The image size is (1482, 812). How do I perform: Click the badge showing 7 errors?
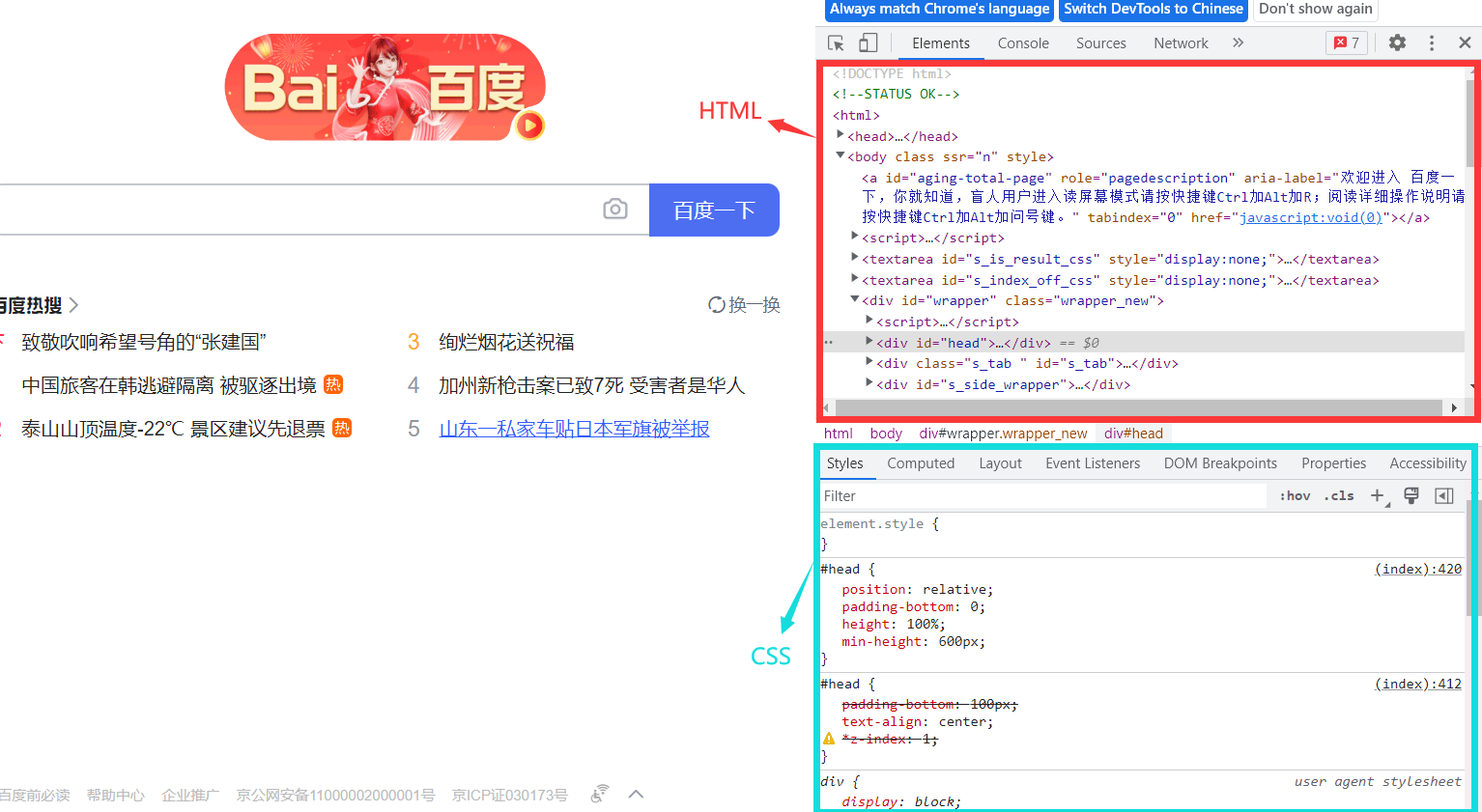(1346, 42)
